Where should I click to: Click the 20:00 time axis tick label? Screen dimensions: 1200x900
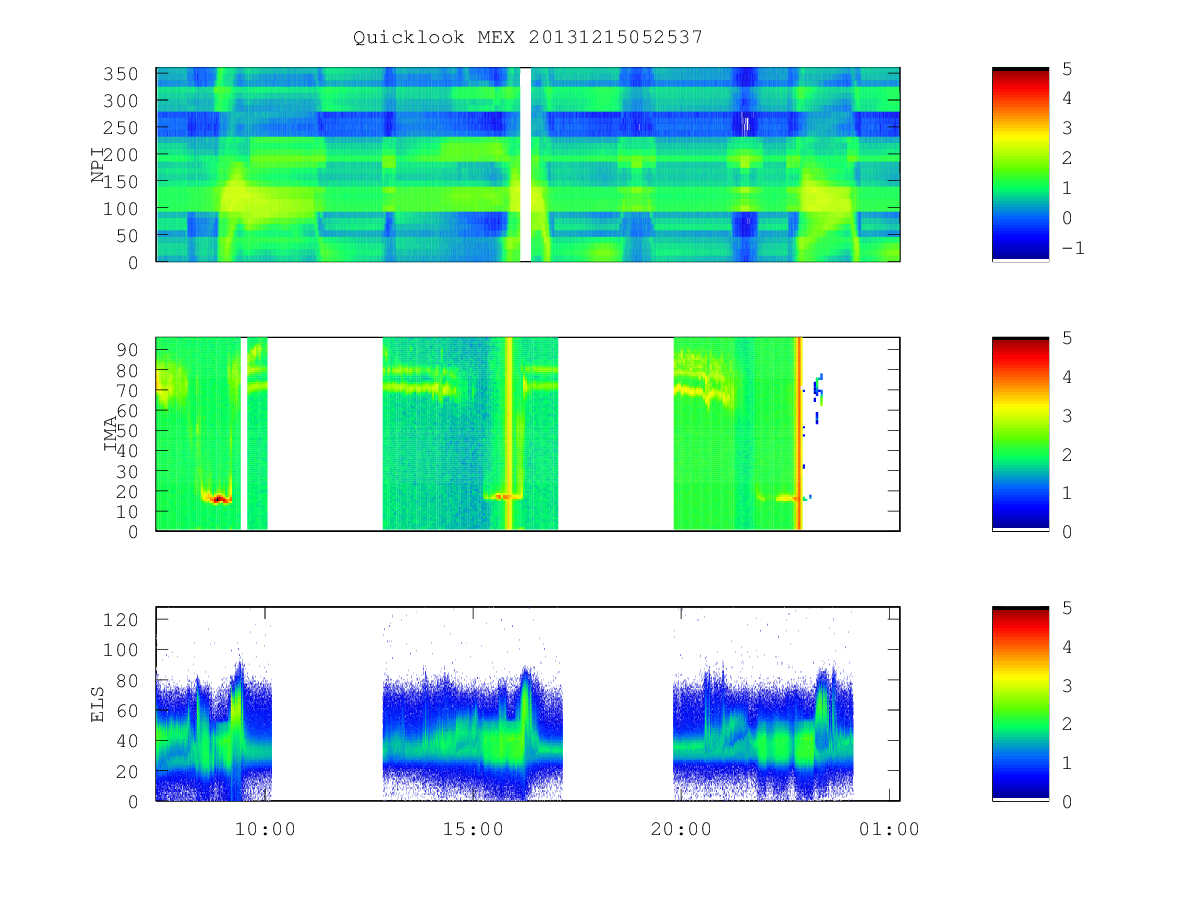coord(681,829)
